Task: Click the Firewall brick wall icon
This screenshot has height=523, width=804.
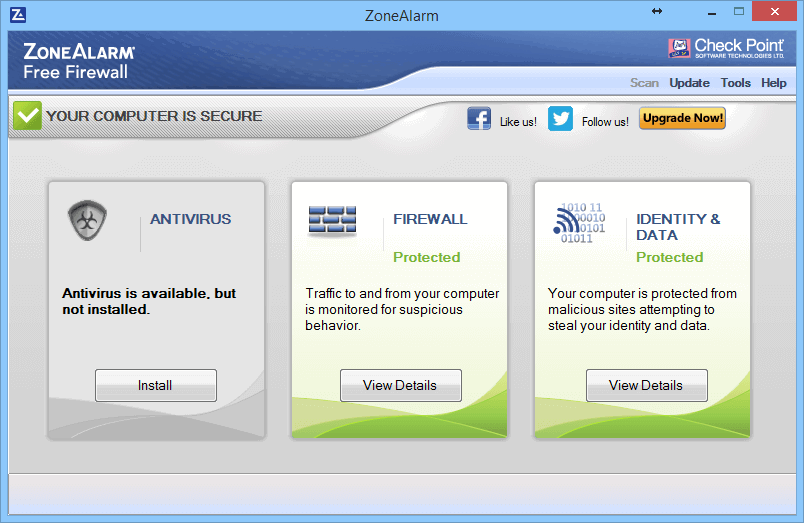Action: pyautogui.click(x=332, y=220)
